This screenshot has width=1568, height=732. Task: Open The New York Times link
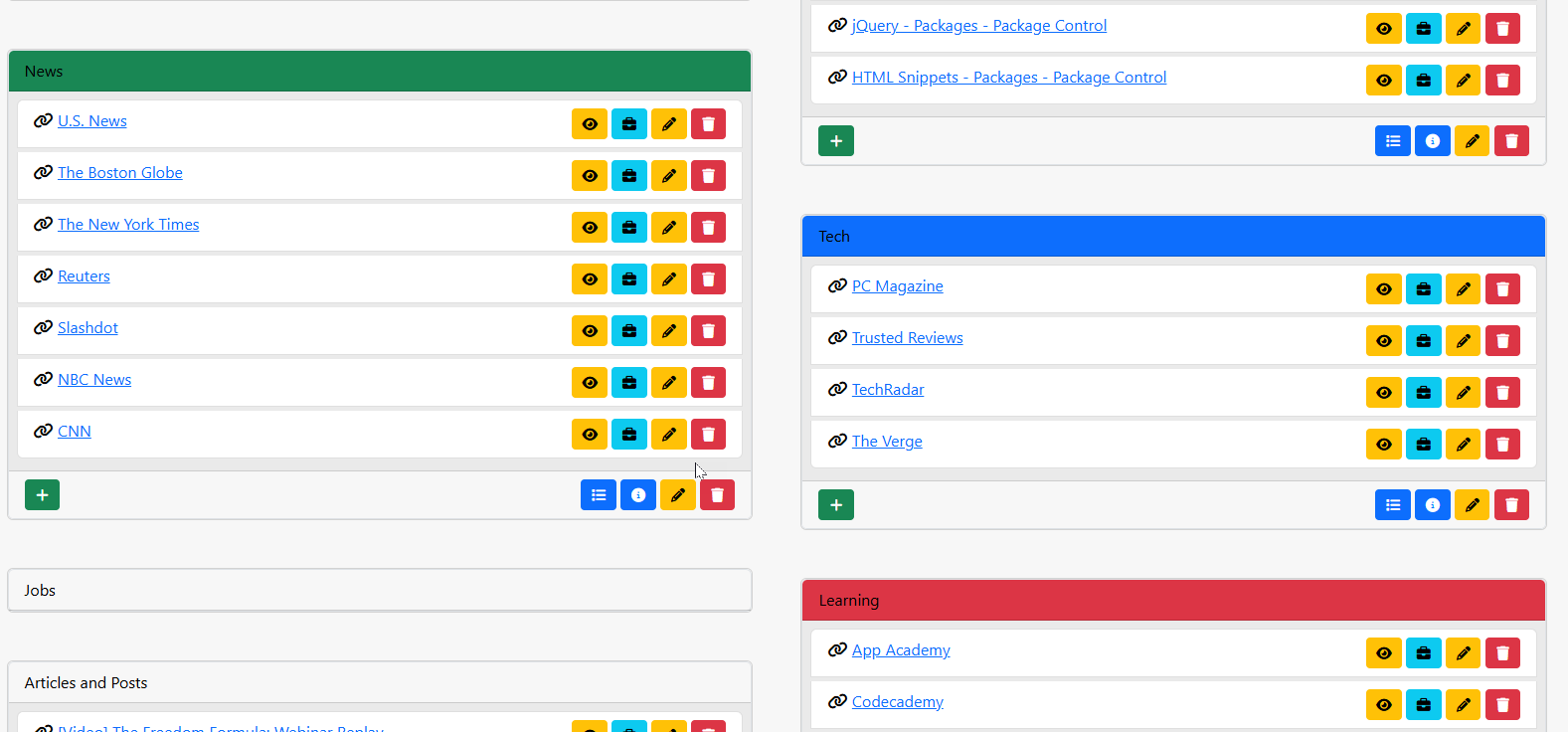point(128,225)
